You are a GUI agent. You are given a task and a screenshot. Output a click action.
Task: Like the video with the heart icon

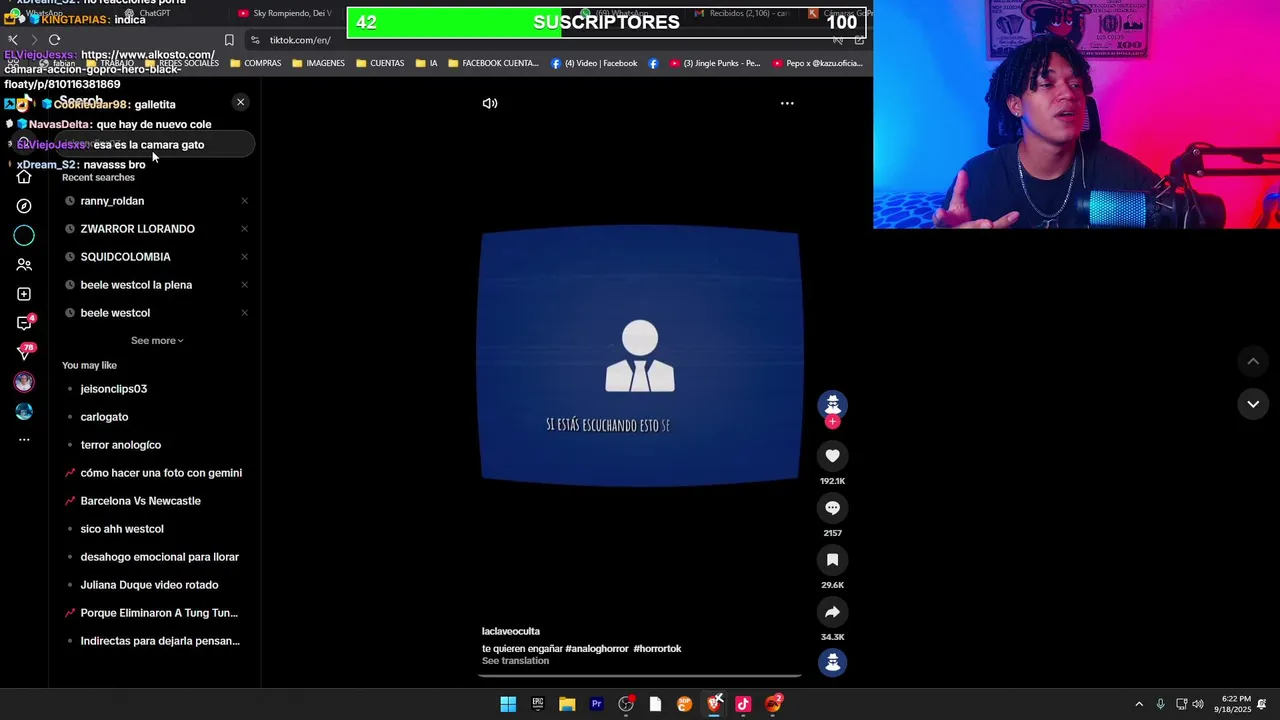pos(832,456)
